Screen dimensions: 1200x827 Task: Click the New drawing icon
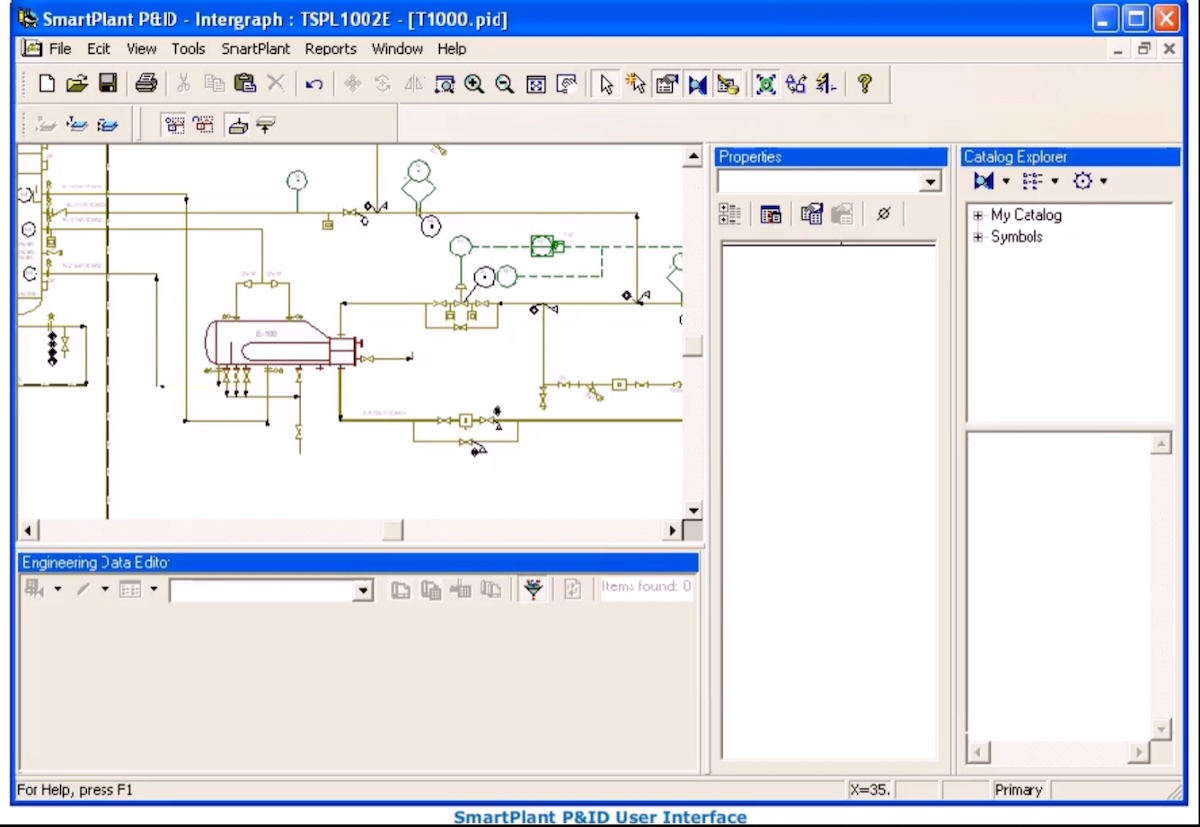(x=46, y=84)
